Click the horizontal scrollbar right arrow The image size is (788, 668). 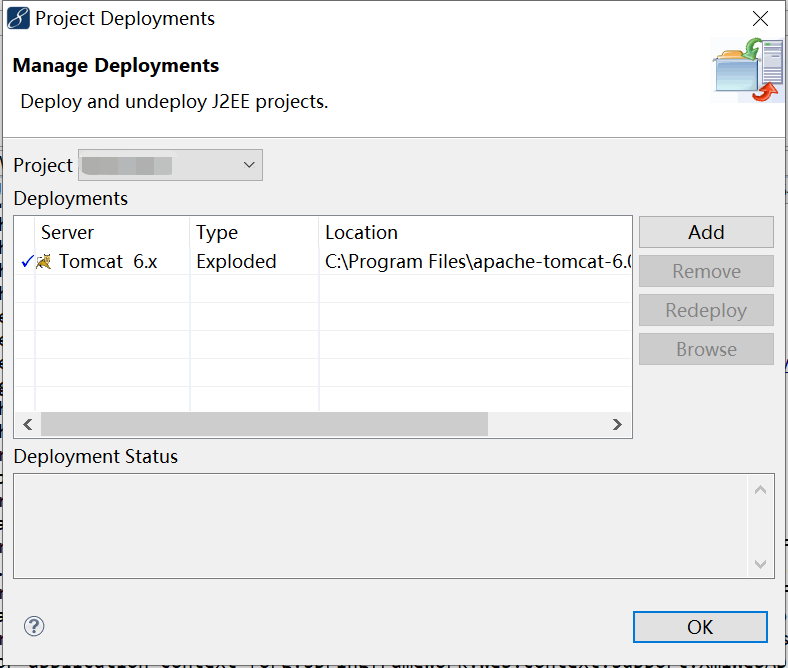click(x=617, y=425)
